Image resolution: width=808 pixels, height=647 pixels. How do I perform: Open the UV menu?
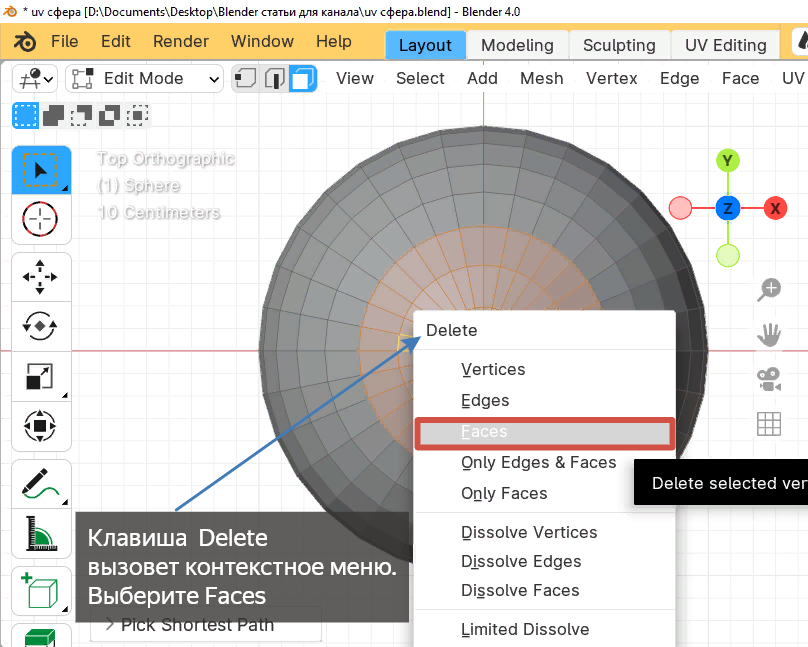click(x=793, y=78)
